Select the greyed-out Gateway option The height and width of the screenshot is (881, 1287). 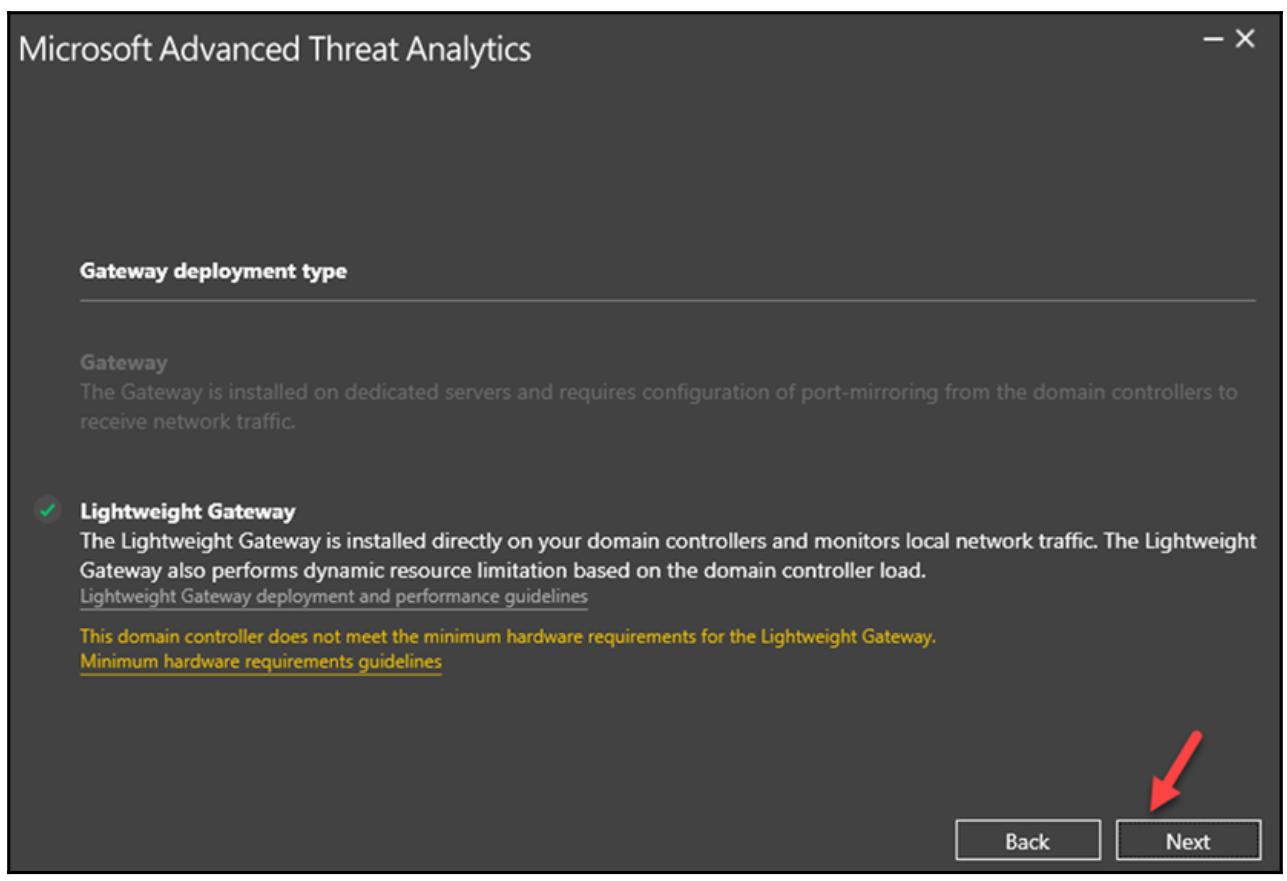pyautogui.click(x=123, y=360)
